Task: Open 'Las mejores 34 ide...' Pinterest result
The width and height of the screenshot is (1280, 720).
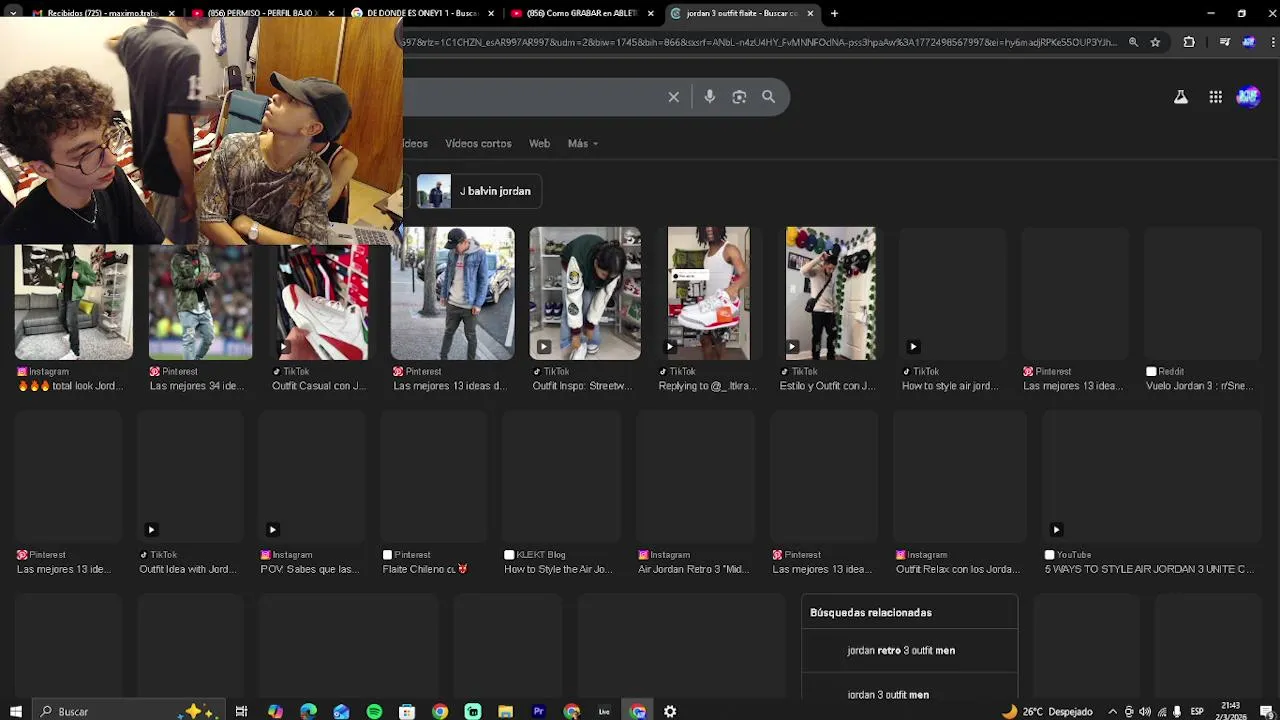Action: [x=197, y=386]
